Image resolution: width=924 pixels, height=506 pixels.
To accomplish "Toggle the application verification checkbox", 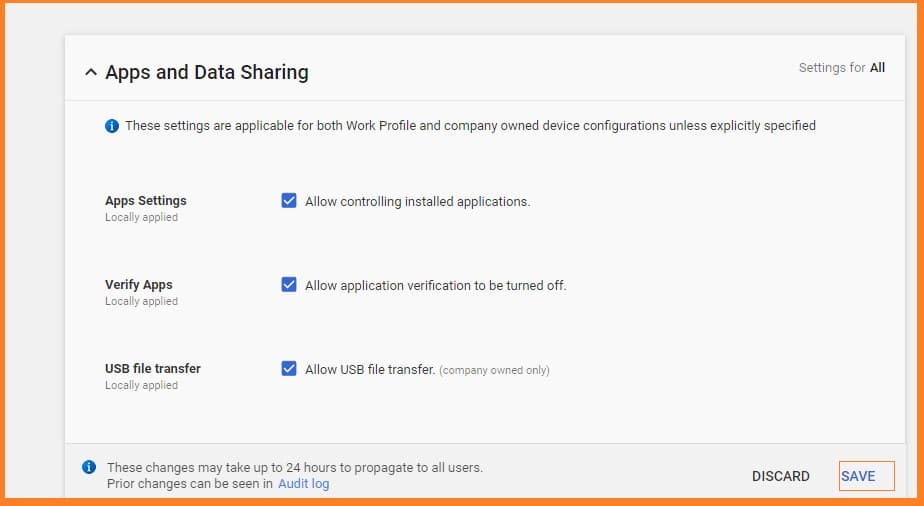I will point(289,285).
